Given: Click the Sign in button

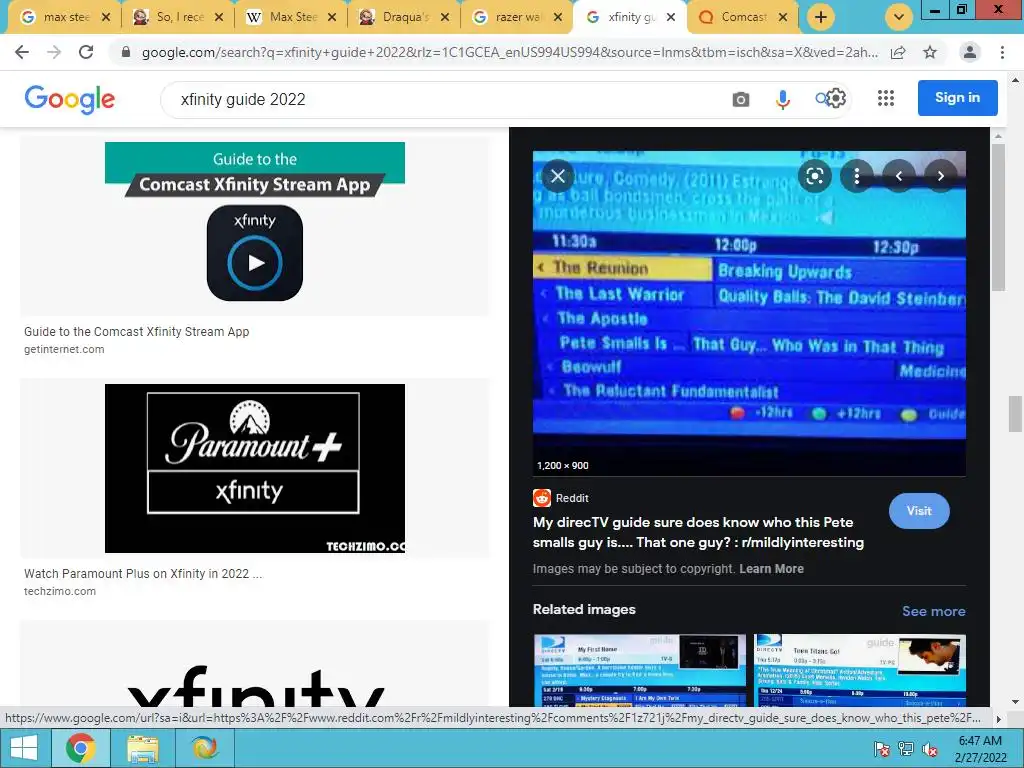Looking at the screenshot, I should [x=957, y=98].
